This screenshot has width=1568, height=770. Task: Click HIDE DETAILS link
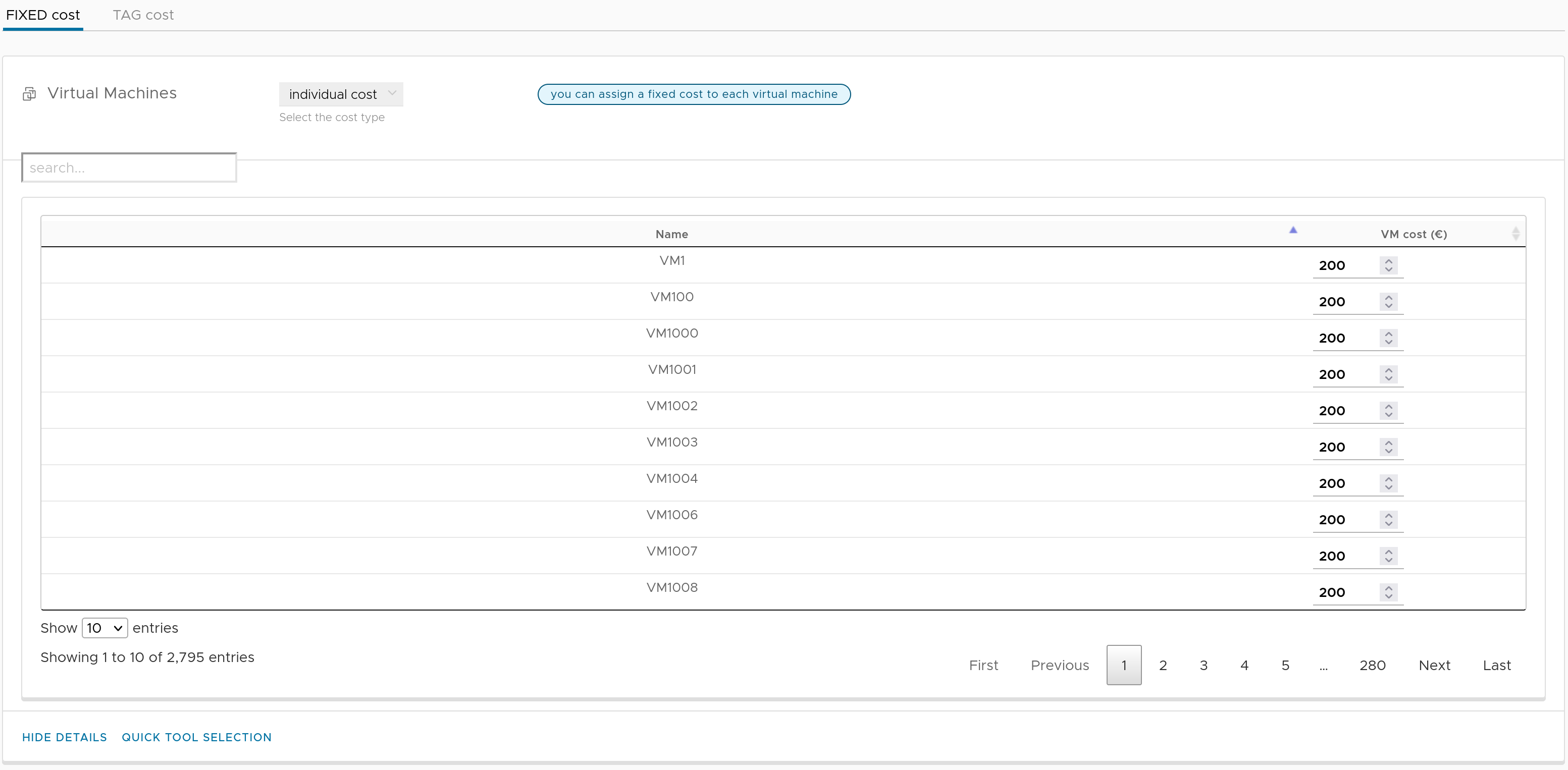[x=65, y=738]
